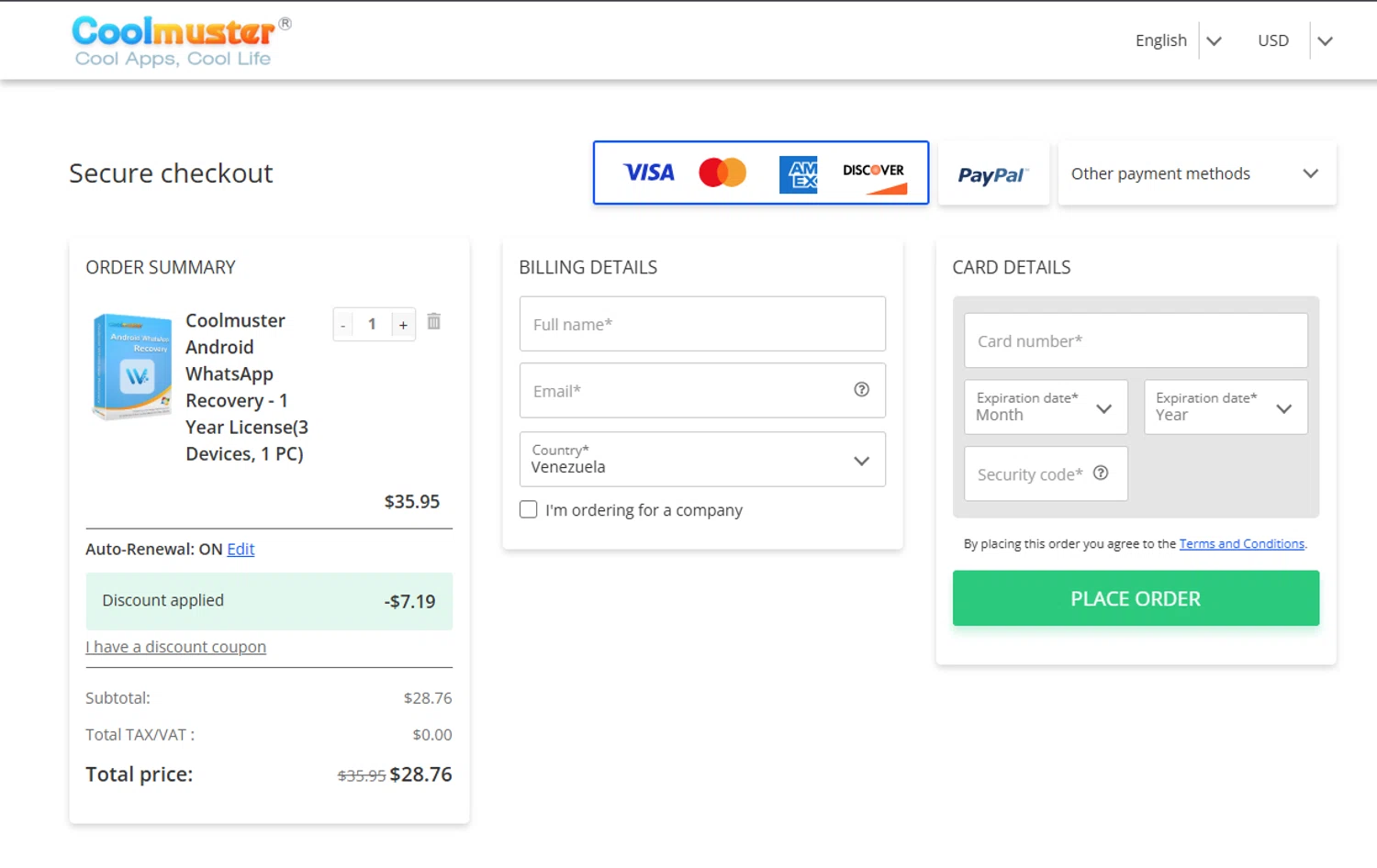Click the Email input field
This screenshot has height=868, width=1377.
702,391
